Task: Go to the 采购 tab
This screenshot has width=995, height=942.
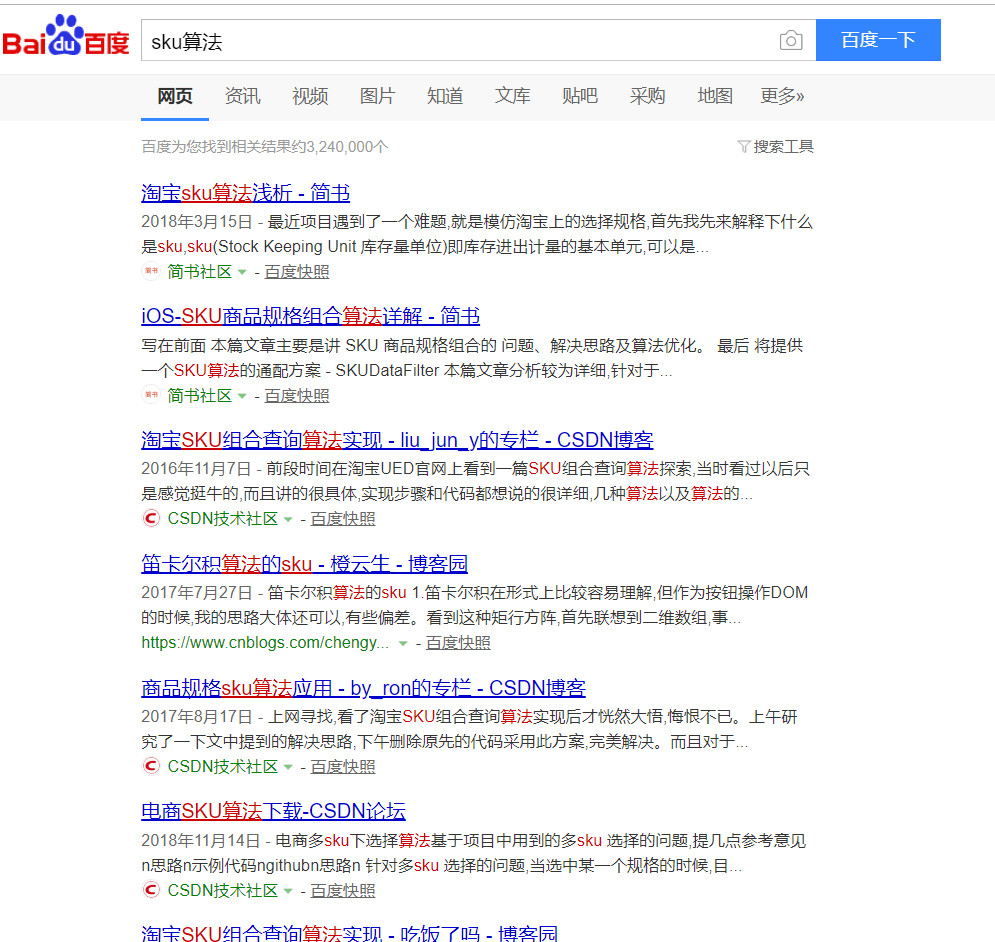Action: point(647,96)
